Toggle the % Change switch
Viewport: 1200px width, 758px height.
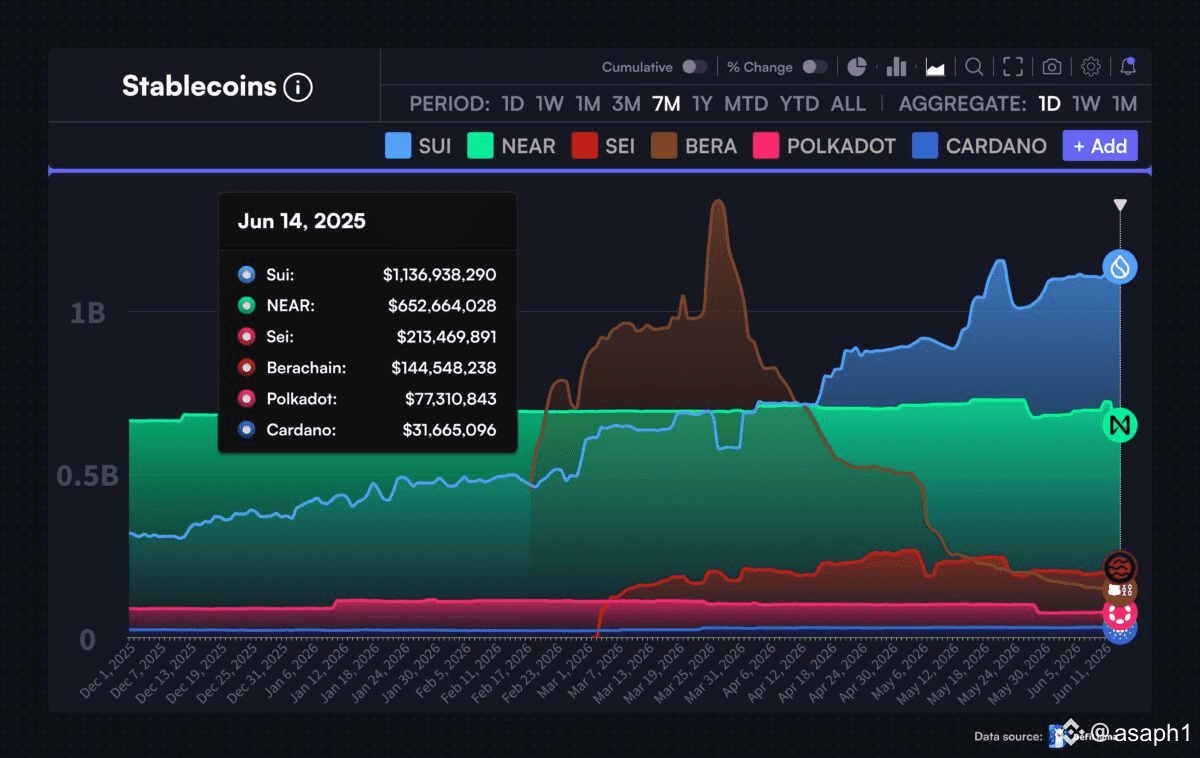815,67
